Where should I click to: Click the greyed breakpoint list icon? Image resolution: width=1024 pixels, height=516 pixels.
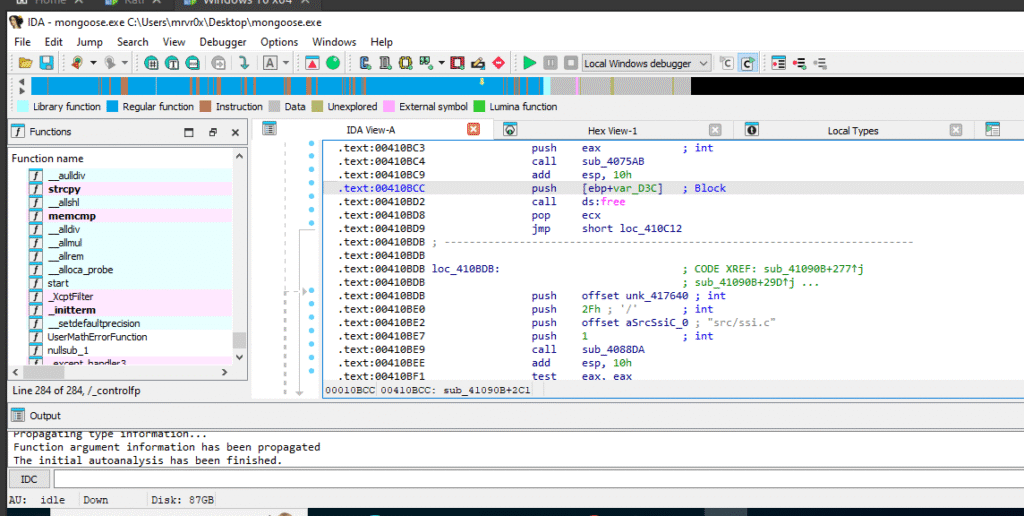(820, 63)
